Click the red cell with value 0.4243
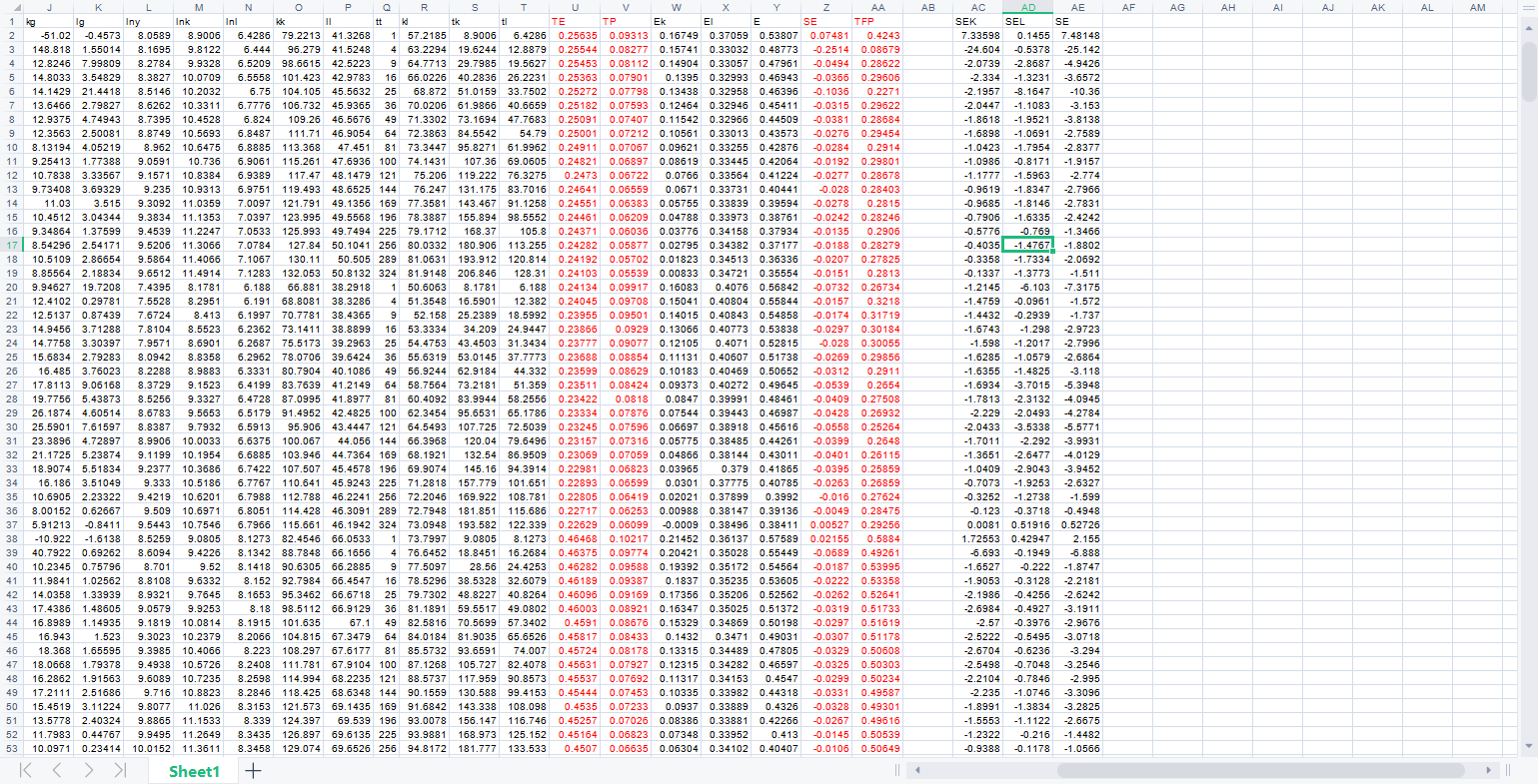The width and height of the screenshot is (1538, 784). (x=877, y=35)
